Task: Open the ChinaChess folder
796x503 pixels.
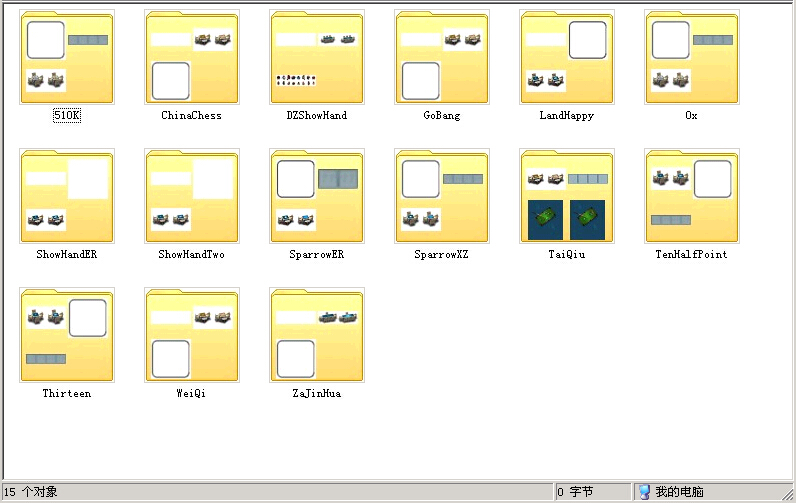Action: pyautogui.click(x=192, y=58)
